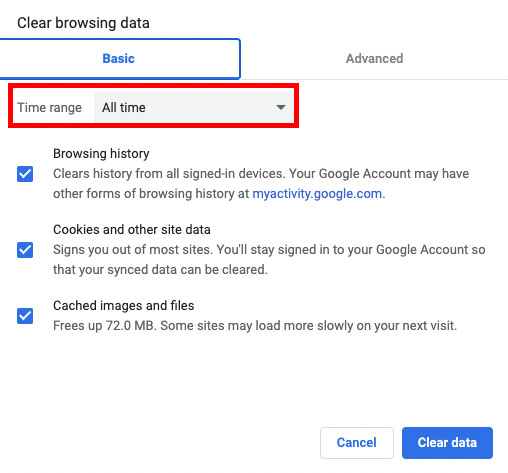Click the Clear data button
The image size is (508, 473).
(x=447, y=443)
